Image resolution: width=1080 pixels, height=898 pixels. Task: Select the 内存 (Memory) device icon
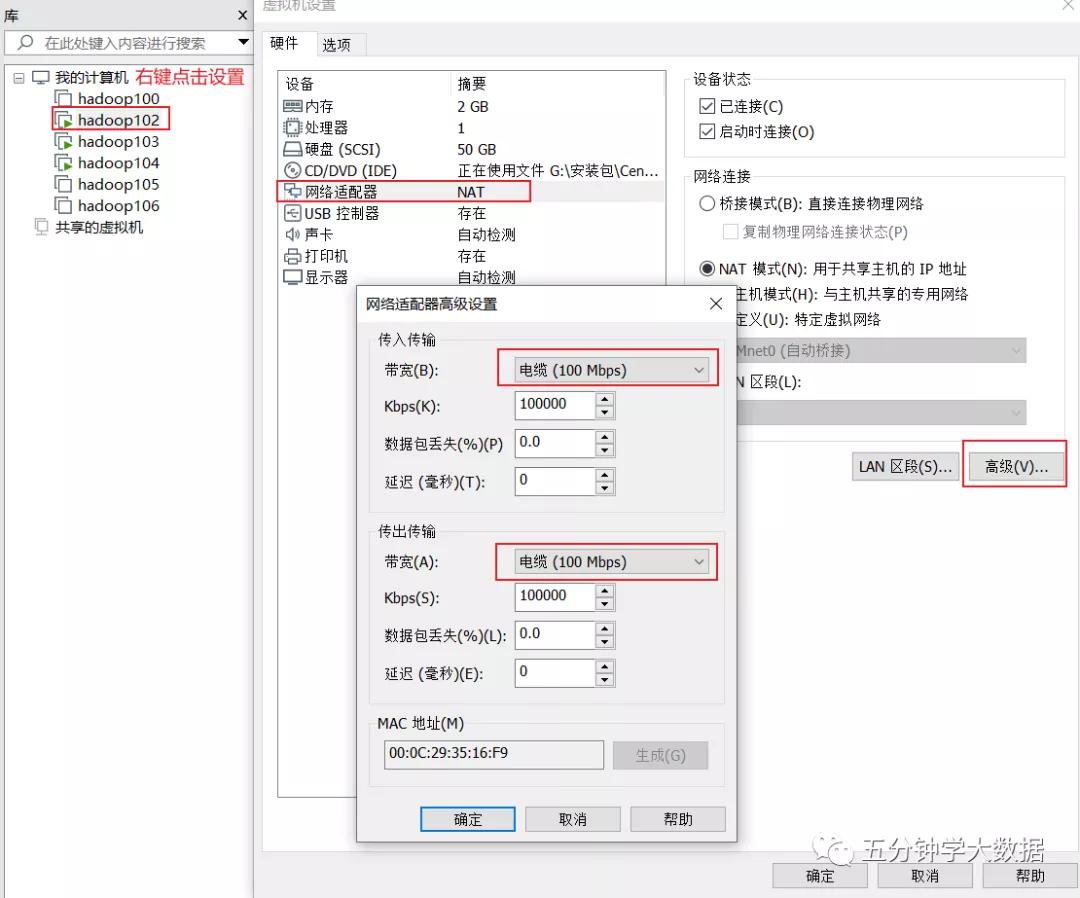tap(290, 105)
